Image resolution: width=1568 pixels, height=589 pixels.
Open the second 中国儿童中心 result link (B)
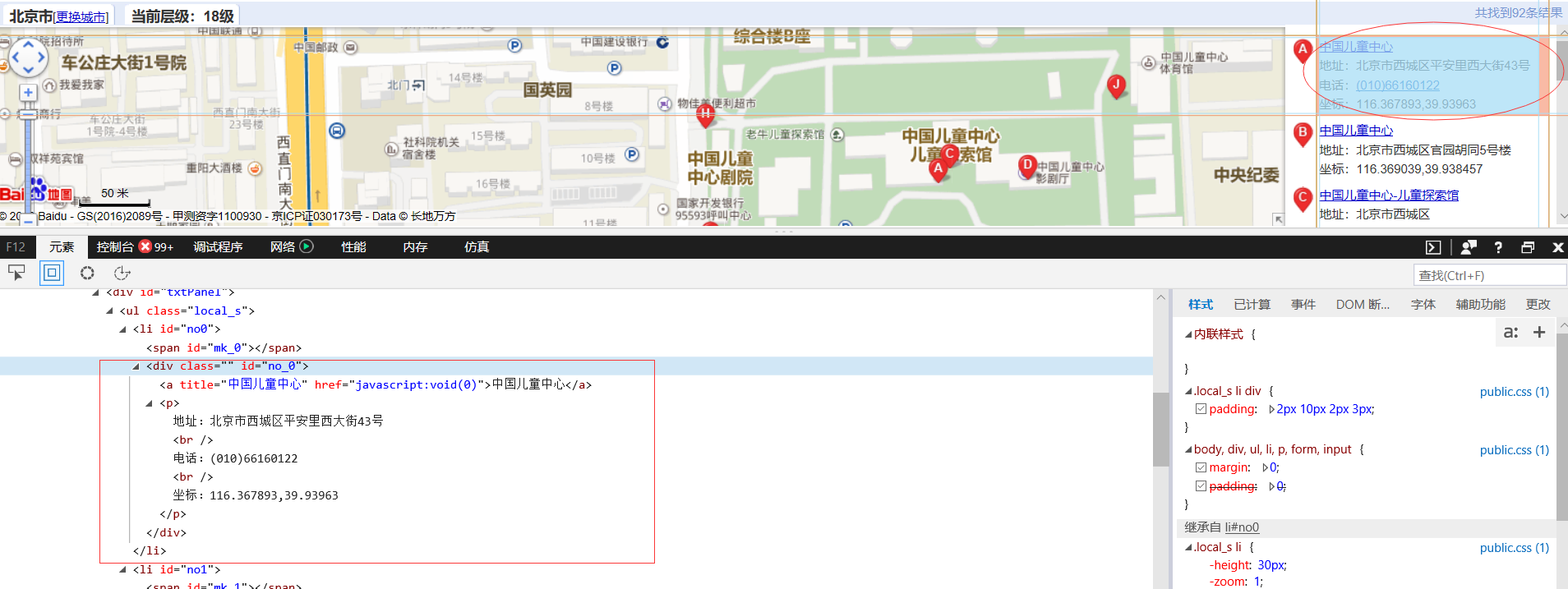(1356, 131)
